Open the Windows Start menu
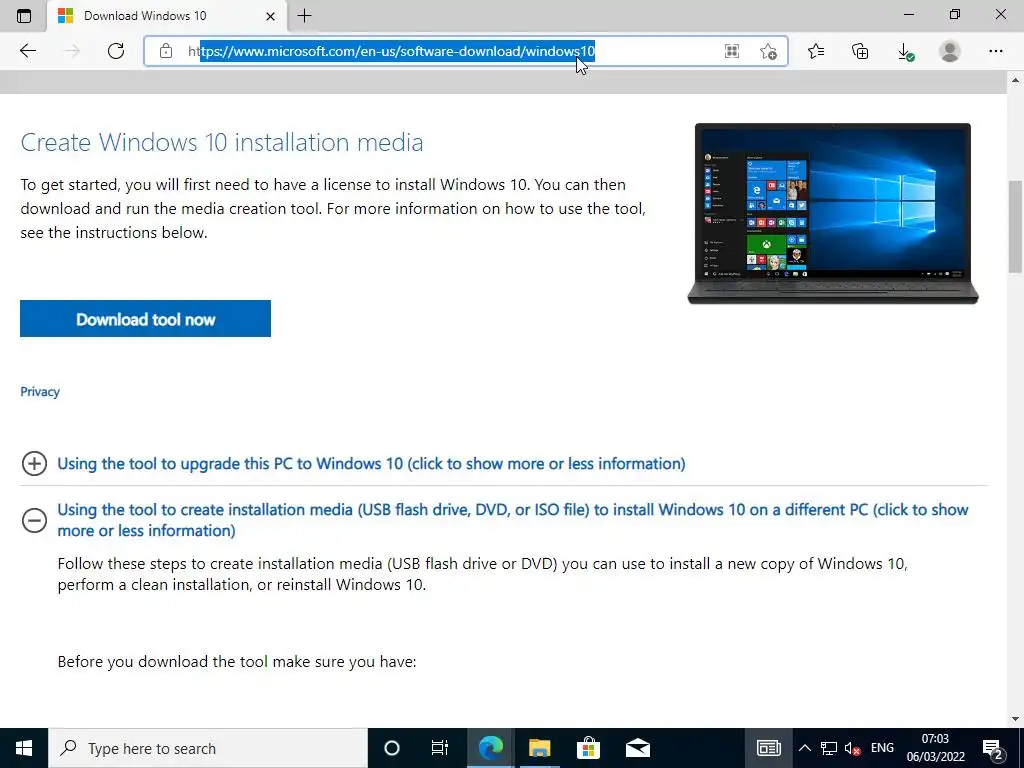1024x768 pixels. point(24,748)
